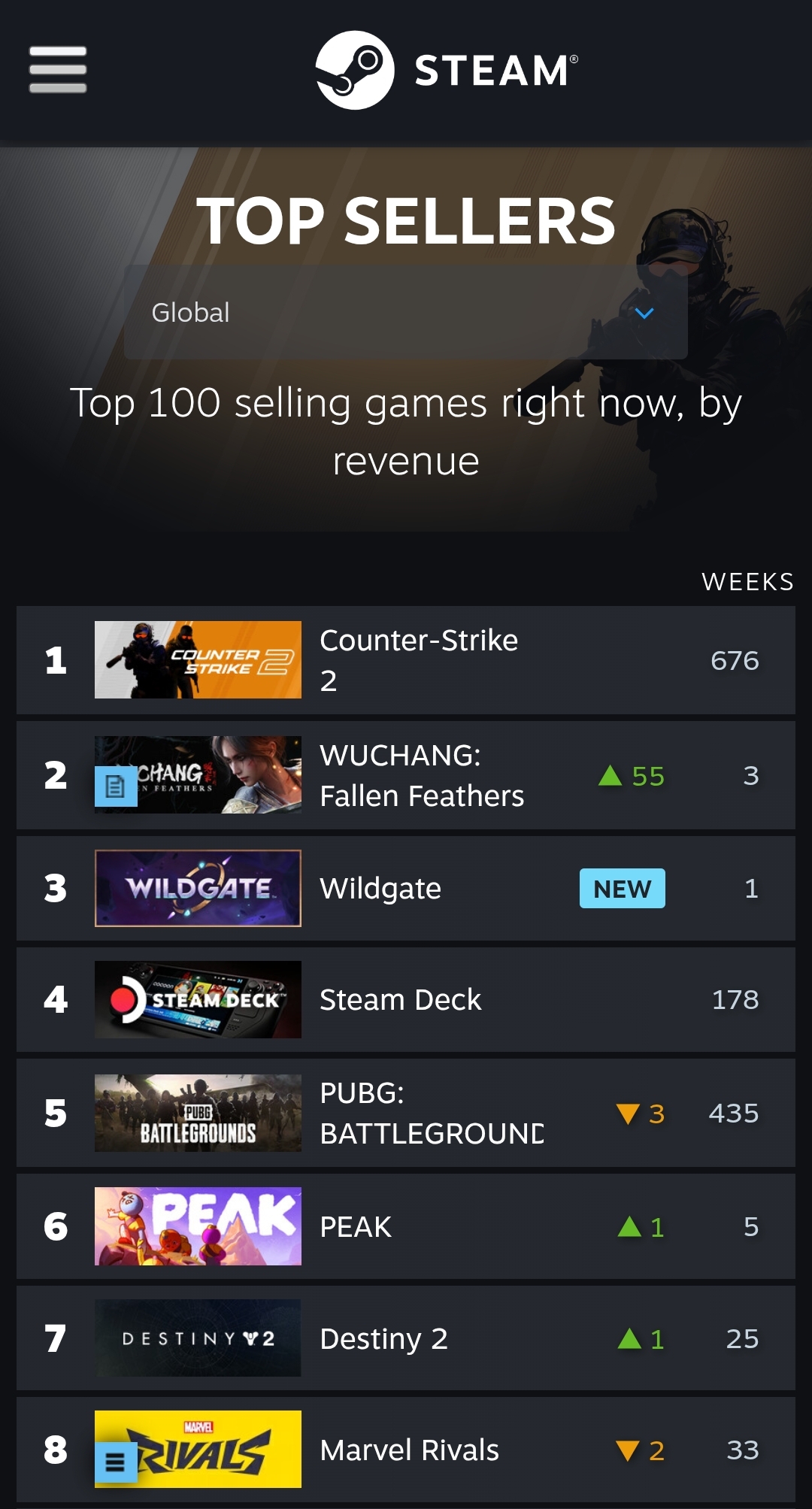Click the WEEKS column header
Image resolution: width=812 pixels, height=1509 pixels.
pos(747,582)
